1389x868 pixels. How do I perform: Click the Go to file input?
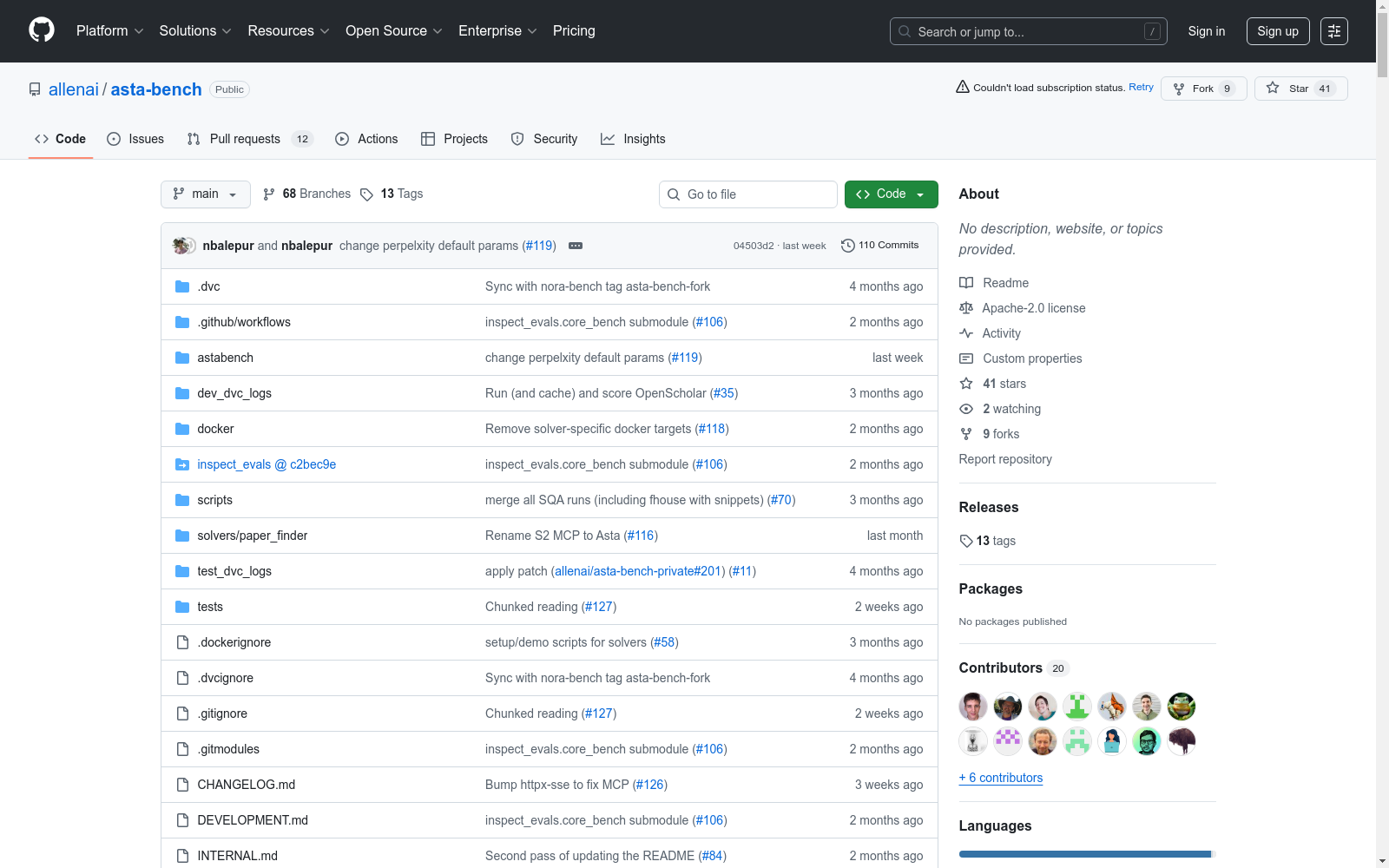748,194
